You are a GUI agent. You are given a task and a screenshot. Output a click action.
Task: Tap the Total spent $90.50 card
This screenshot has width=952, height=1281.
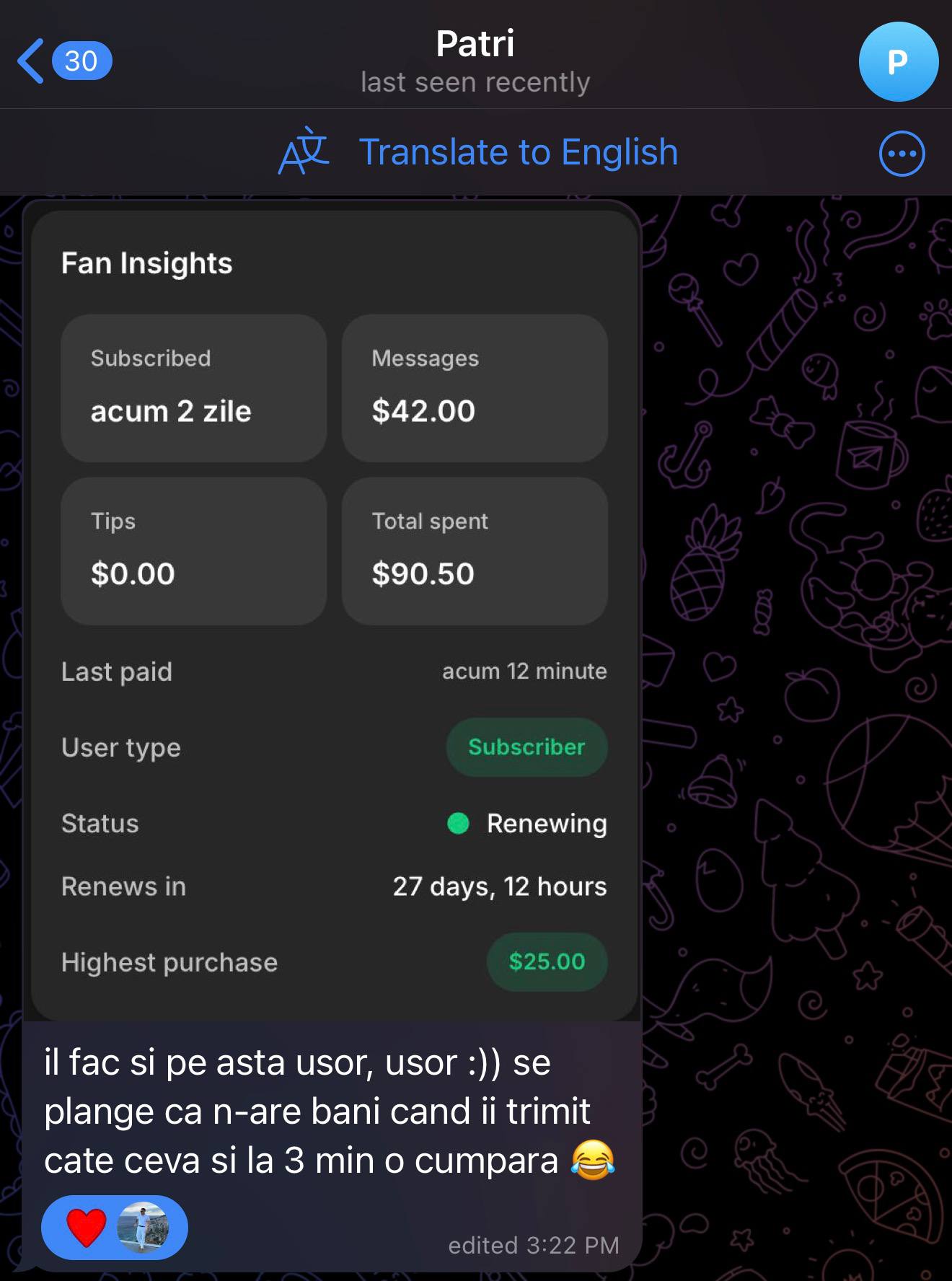coord(475,551)
